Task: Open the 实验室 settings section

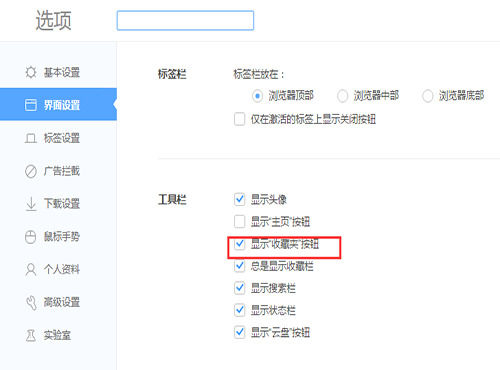Action: 58,335
